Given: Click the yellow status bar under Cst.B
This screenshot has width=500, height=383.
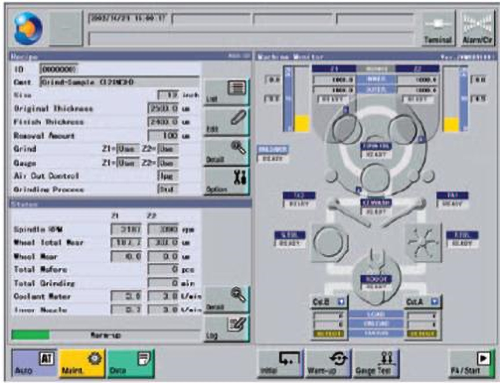Looking at the screenshot, I should coord(328,334).
